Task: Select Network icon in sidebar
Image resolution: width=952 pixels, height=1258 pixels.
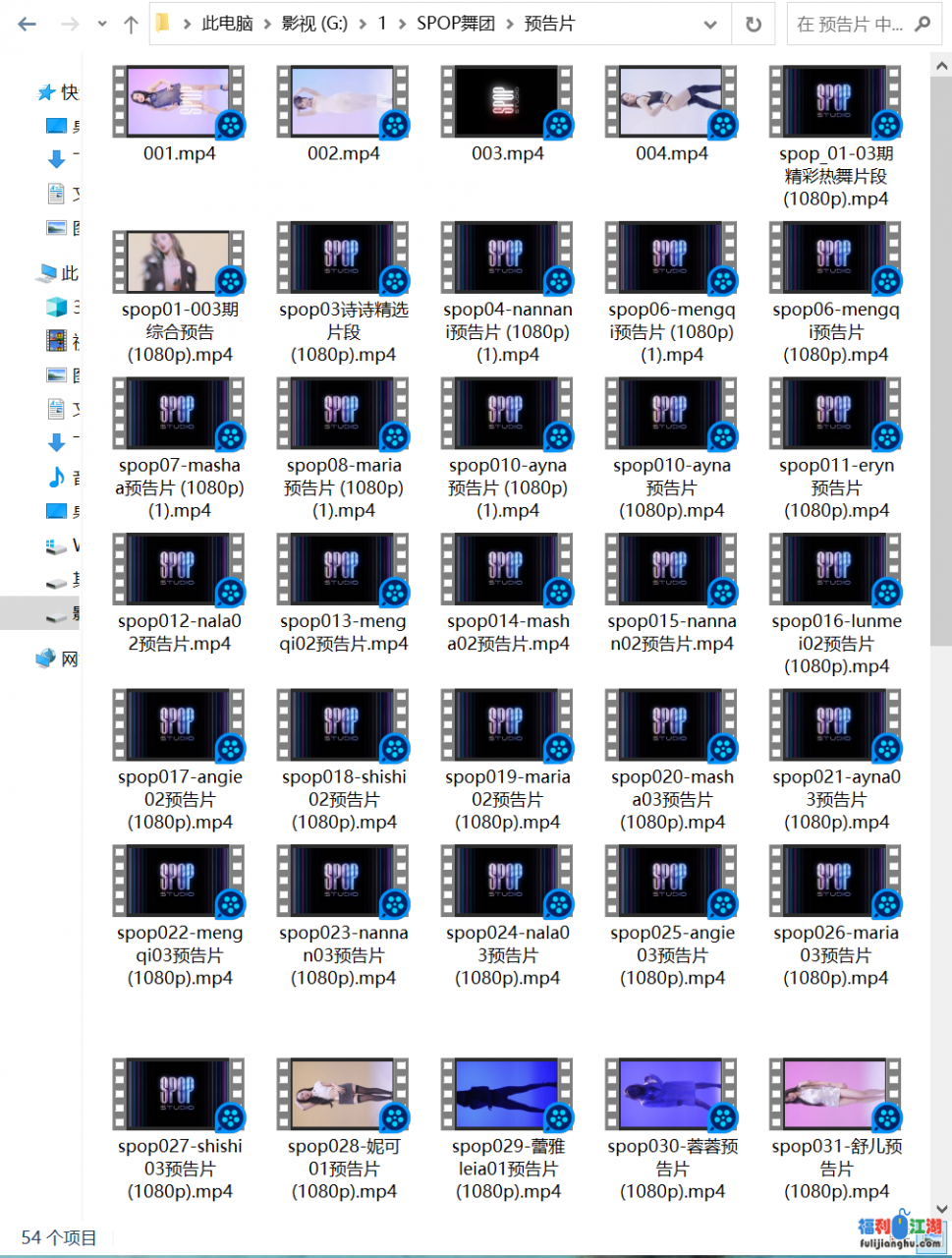Action: (x=46, y=658)
